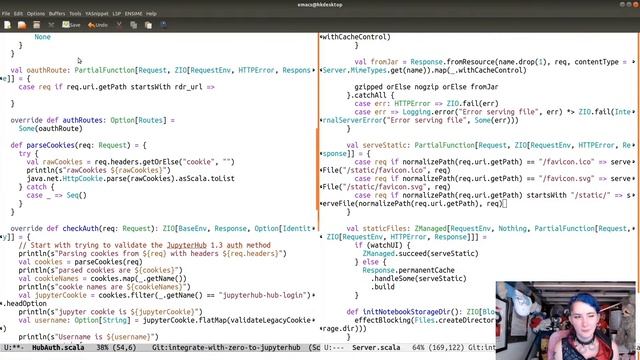Click the text cursor box after 'req)' in right pane
The height and width of the screenshot is (360, 640).
[x=504, y=203]
